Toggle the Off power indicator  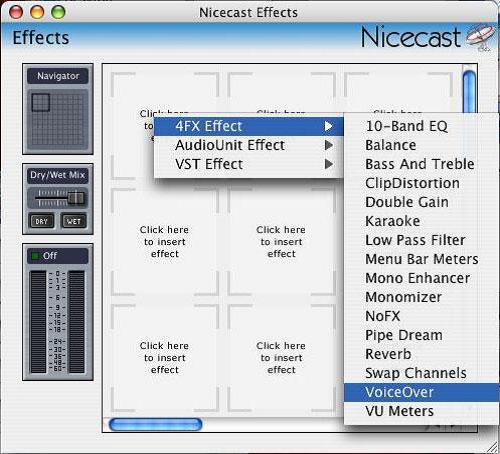tap(35, 256)
